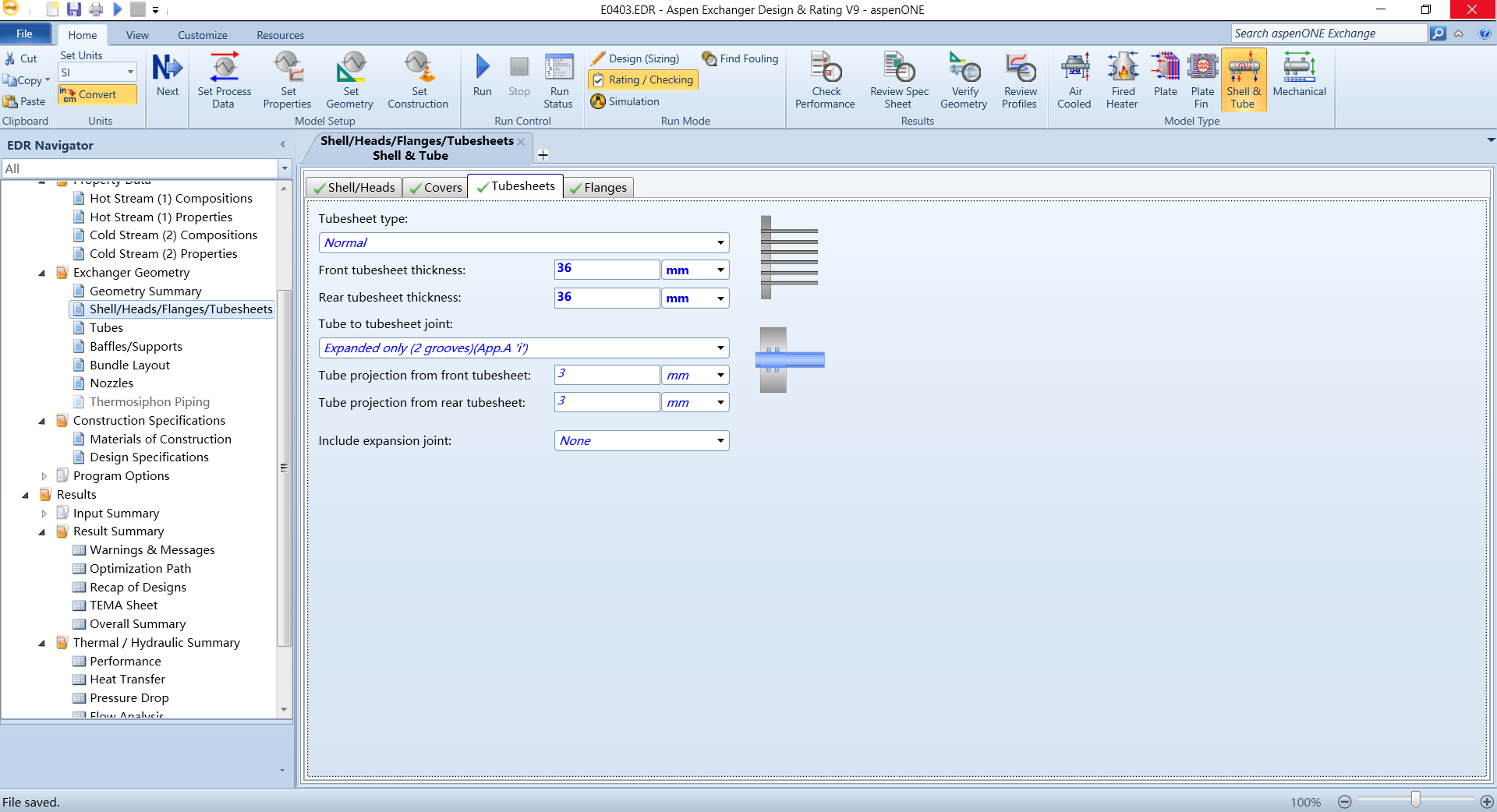Collapse the Exchanger Geometry tree node
Image resolution: width=1497 pixels, height=812 pixels.
point(42,273)
